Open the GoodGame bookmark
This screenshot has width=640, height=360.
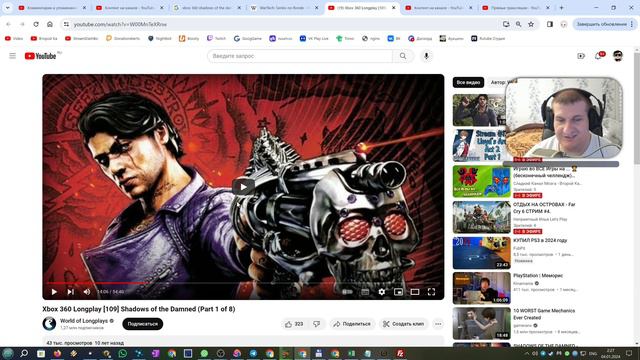[x=248, y=38]
